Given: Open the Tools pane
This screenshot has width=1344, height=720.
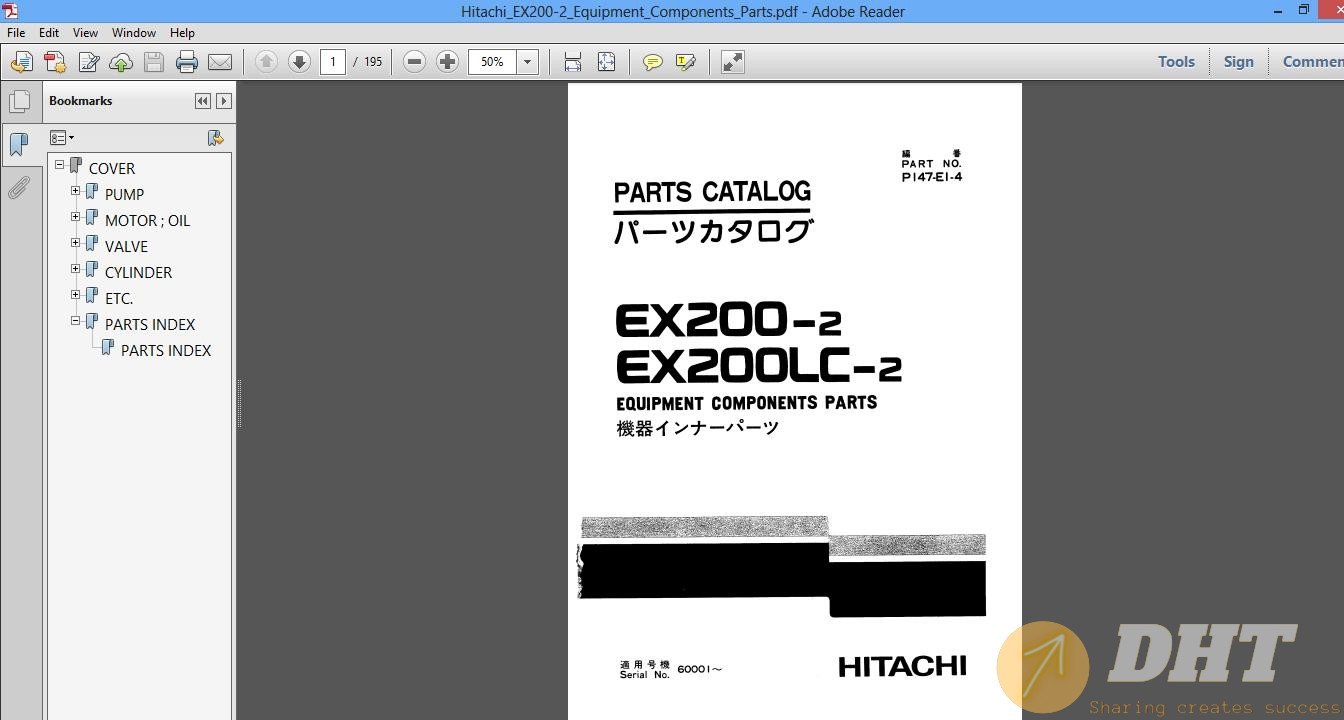Looking at the screenshot, I should click(1176, 62).
